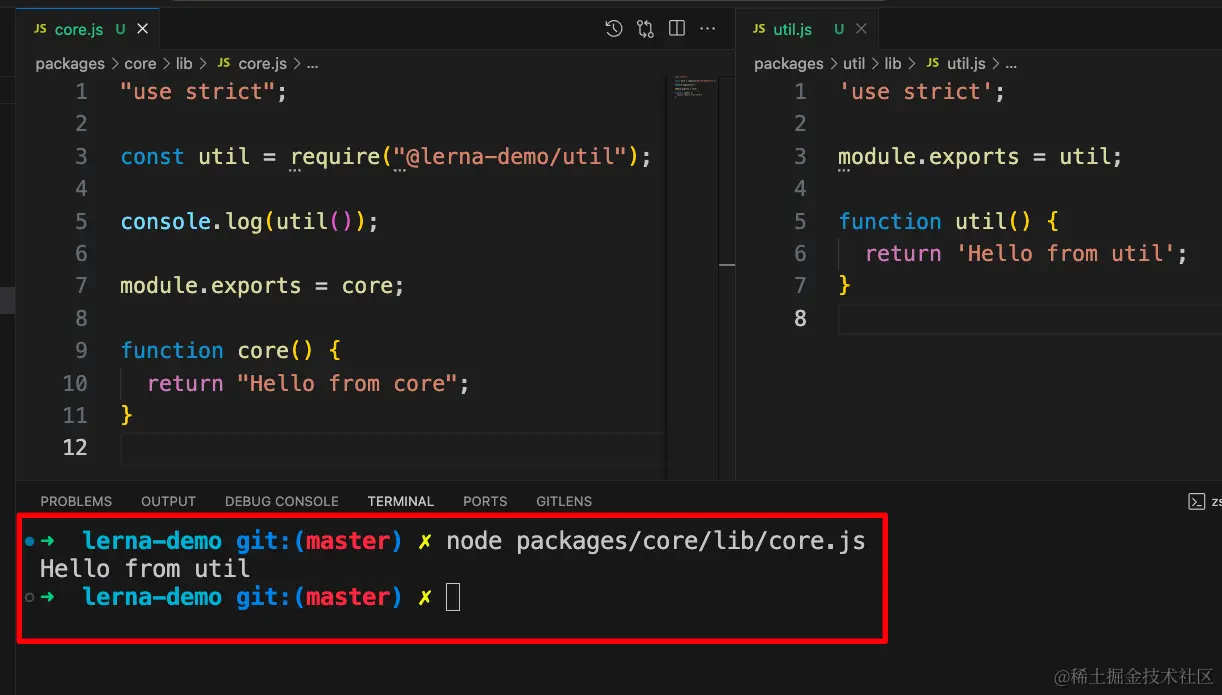Select the core.js editor tab
This screenshot has height=695, width=1222.
click(88, 29)
